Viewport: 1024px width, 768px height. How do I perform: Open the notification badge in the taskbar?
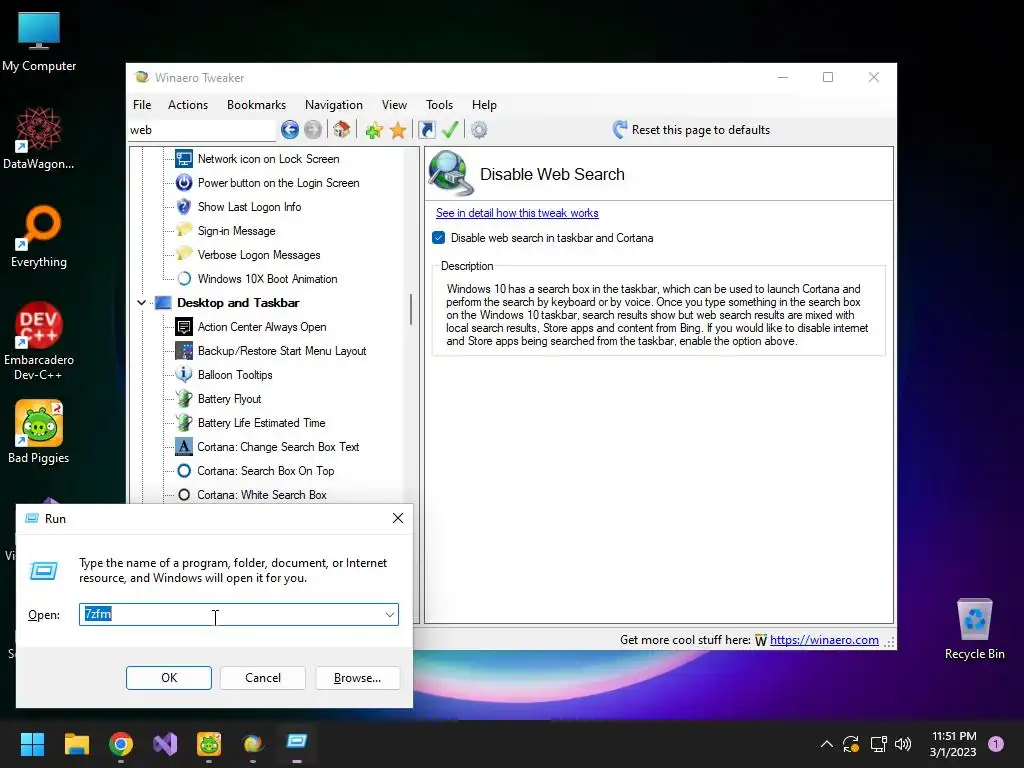pyautogui.click(x=996, y=744)
